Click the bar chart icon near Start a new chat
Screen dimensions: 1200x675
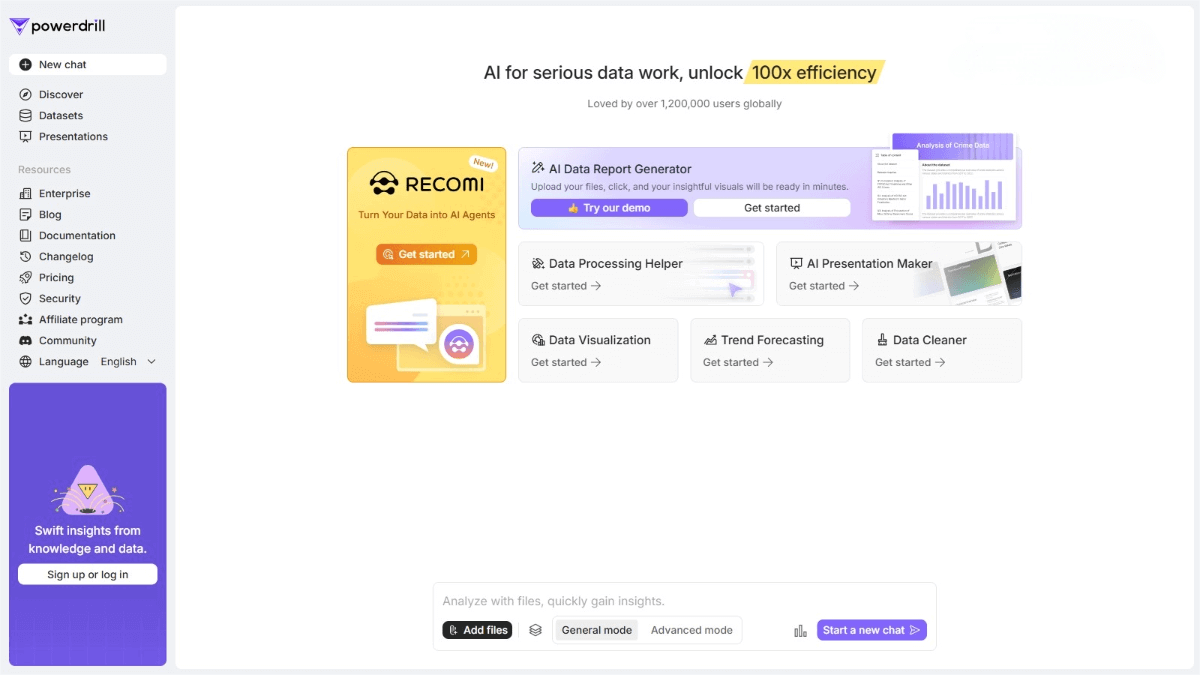pos(800,631)
